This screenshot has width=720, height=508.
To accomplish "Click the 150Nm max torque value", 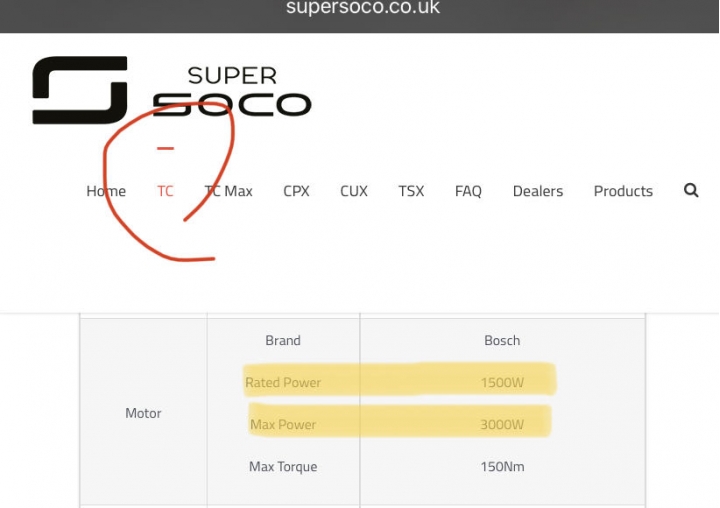I will [502, 467].
